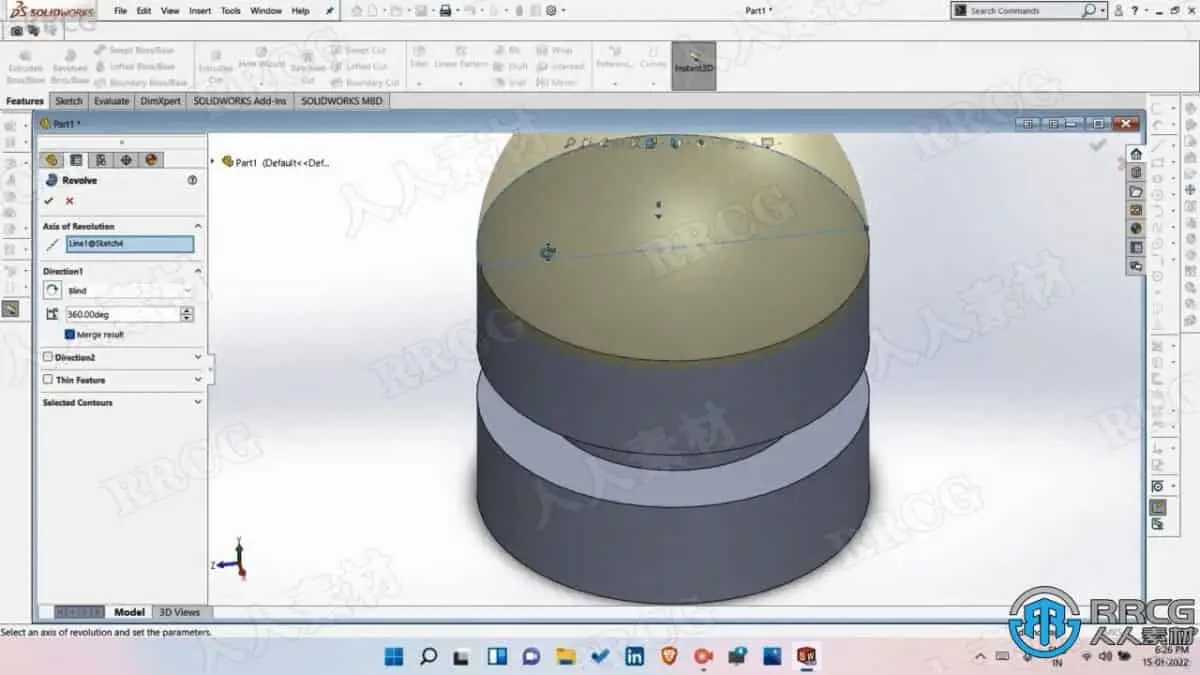Switch to SOLIDWORKS Add-Ins tab
The height and width of the screenshot is (675, 1200).
[x=240, y=101]
